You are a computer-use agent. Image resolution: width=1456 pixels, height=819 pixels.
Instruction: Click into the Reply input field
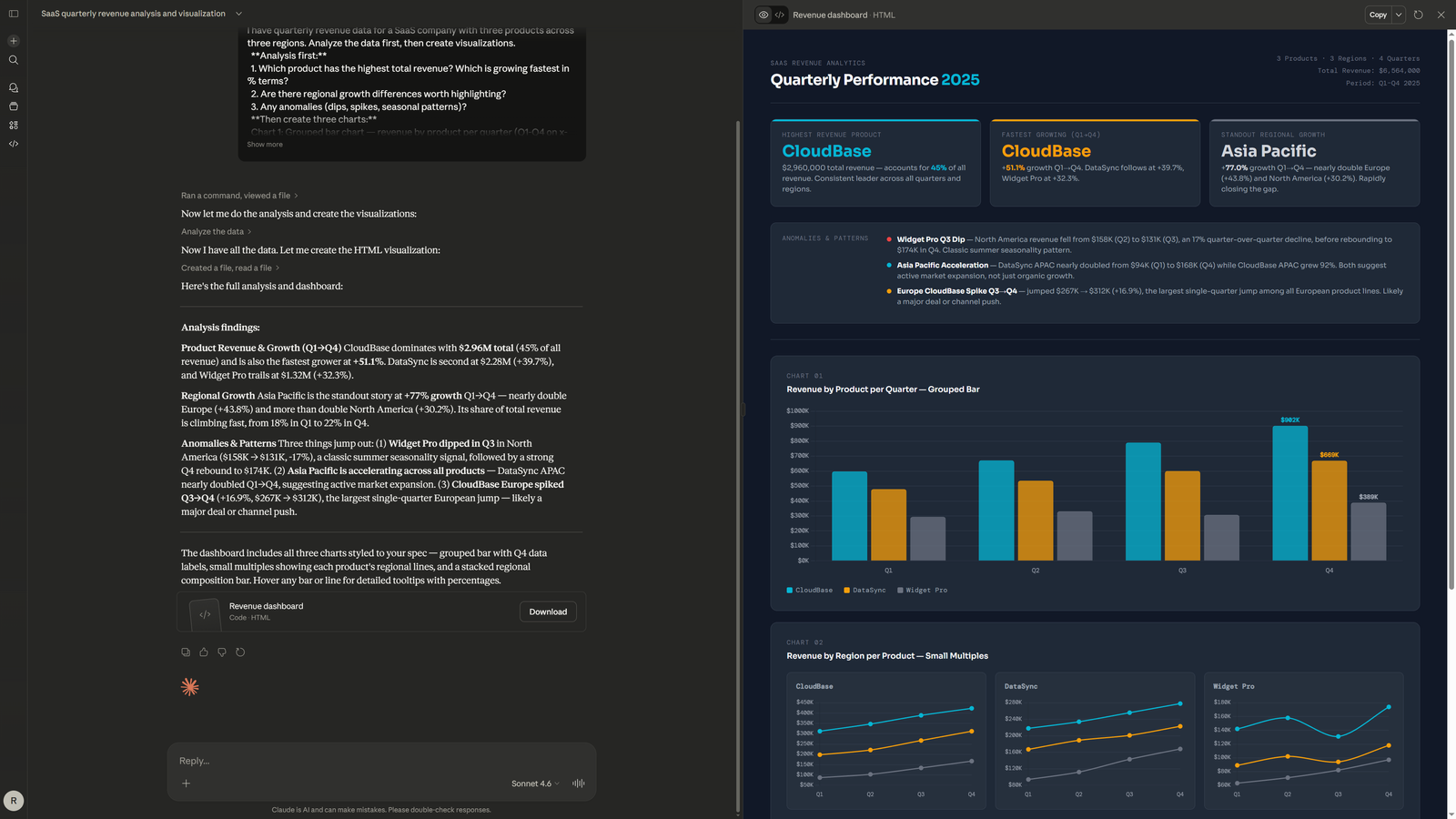click(364, 760)
